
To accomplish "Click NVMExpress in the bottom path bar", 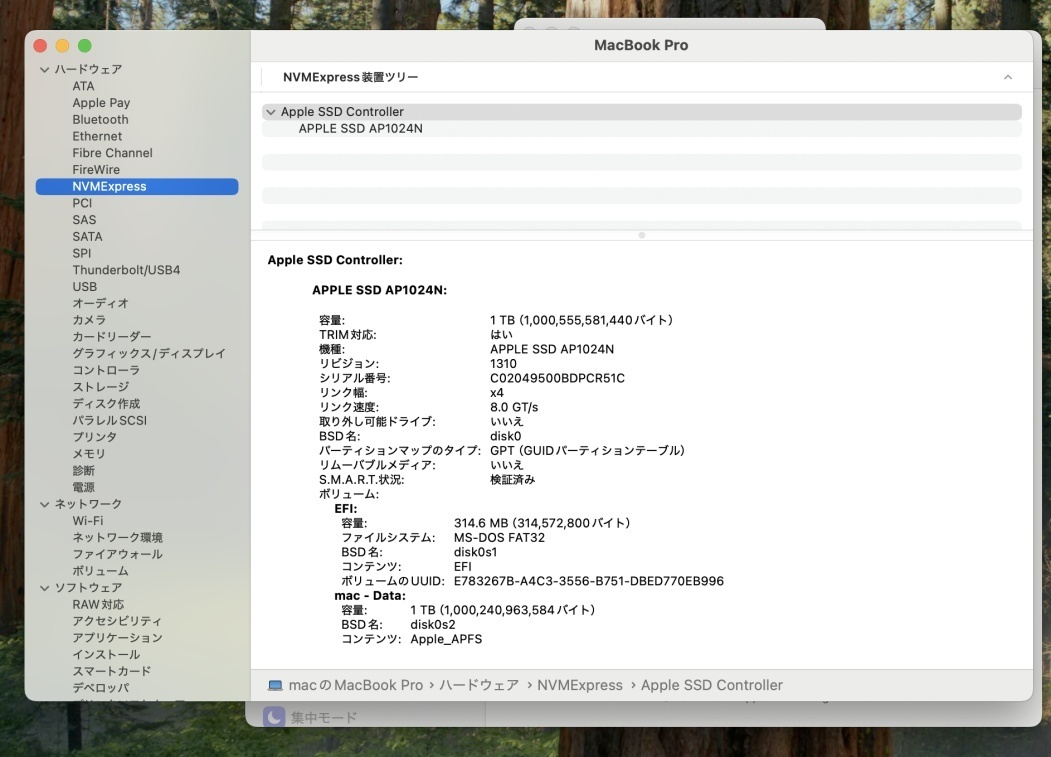I will [579, 685].
